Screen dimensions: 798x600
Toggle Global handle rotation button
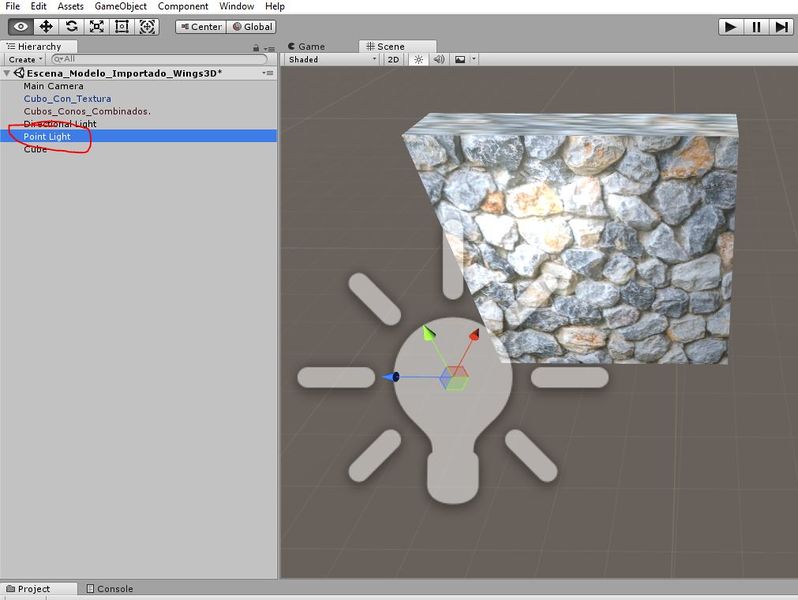tap(251, 27)
